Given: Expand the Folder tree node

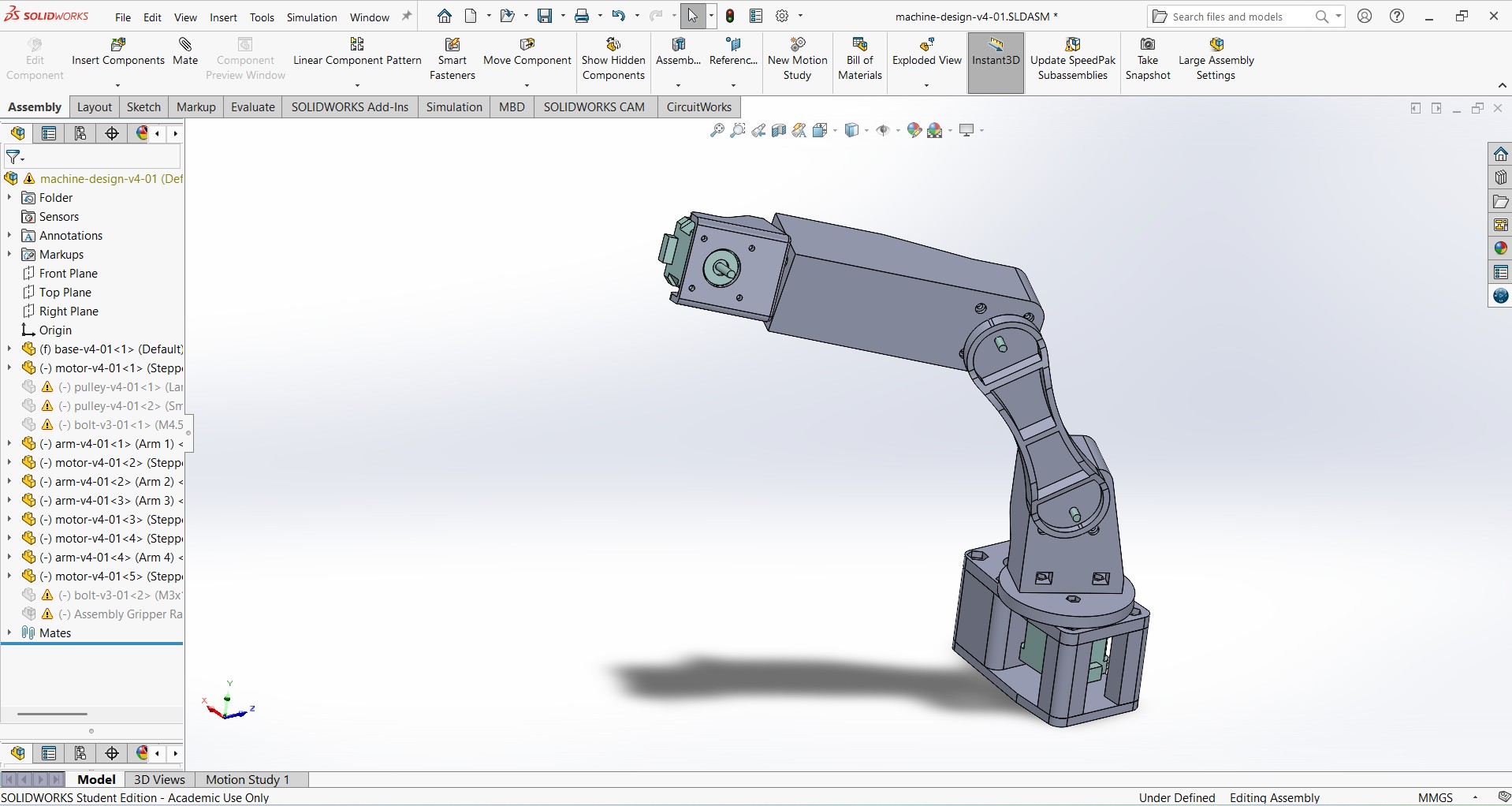Looking at the screenshot, I should pyautogui.click(x=9, y=198).
